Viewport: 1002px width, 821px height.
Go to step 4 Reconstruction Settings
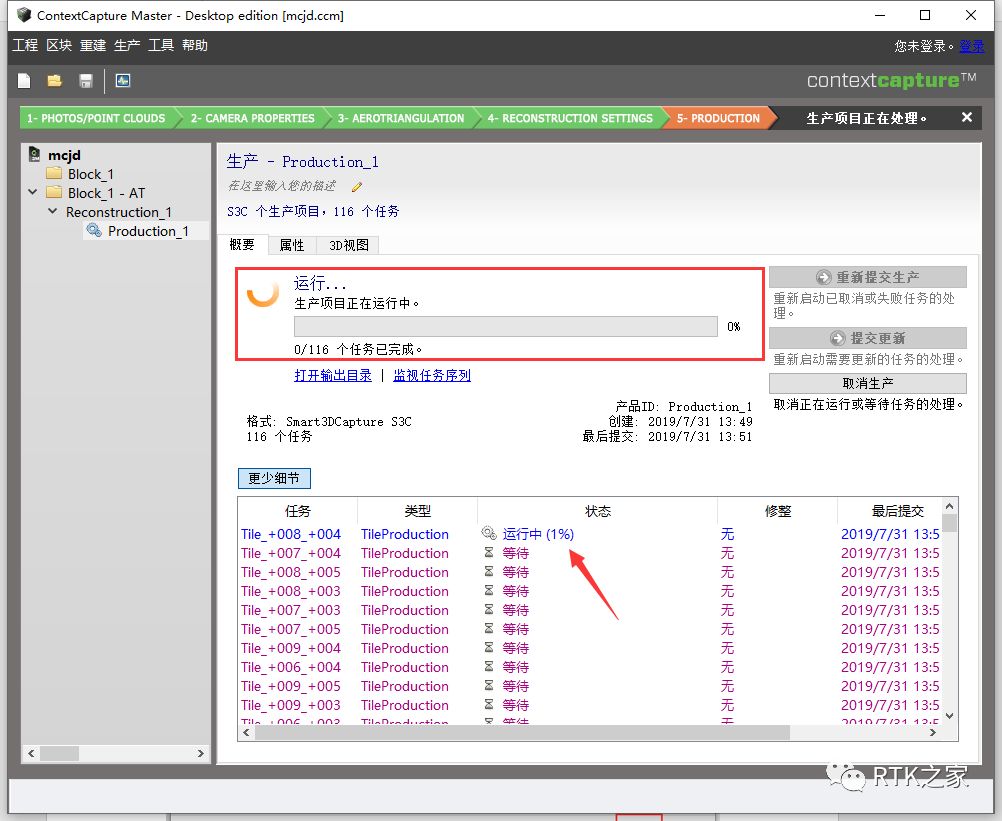click(570, 118)
